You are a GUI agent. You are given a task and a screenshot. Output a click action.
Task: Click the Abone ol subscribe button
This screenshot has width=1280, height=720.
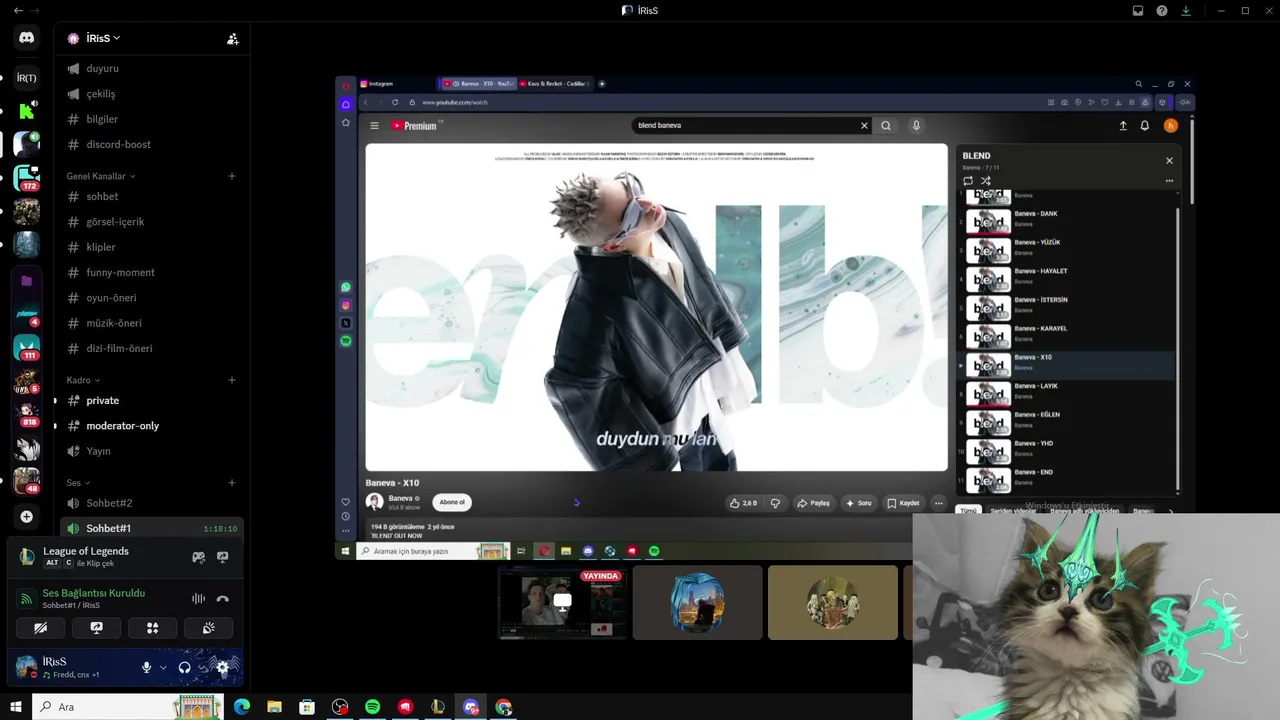point(452,502)
